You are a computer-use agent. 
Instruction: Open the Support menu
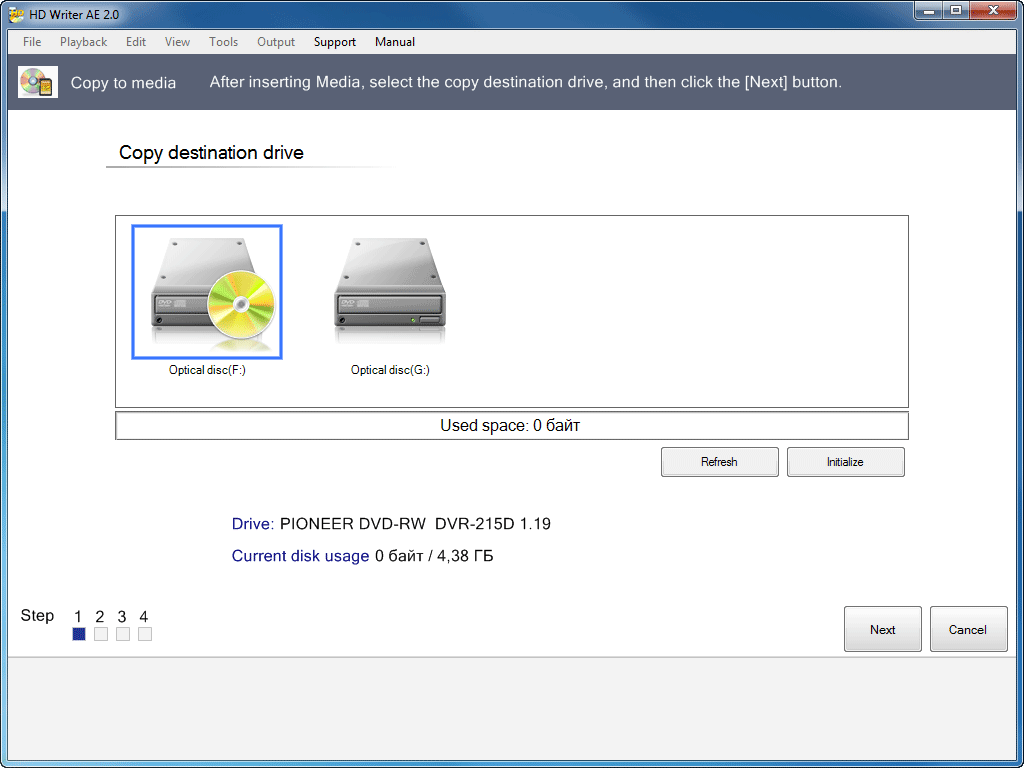pos(334,42)
